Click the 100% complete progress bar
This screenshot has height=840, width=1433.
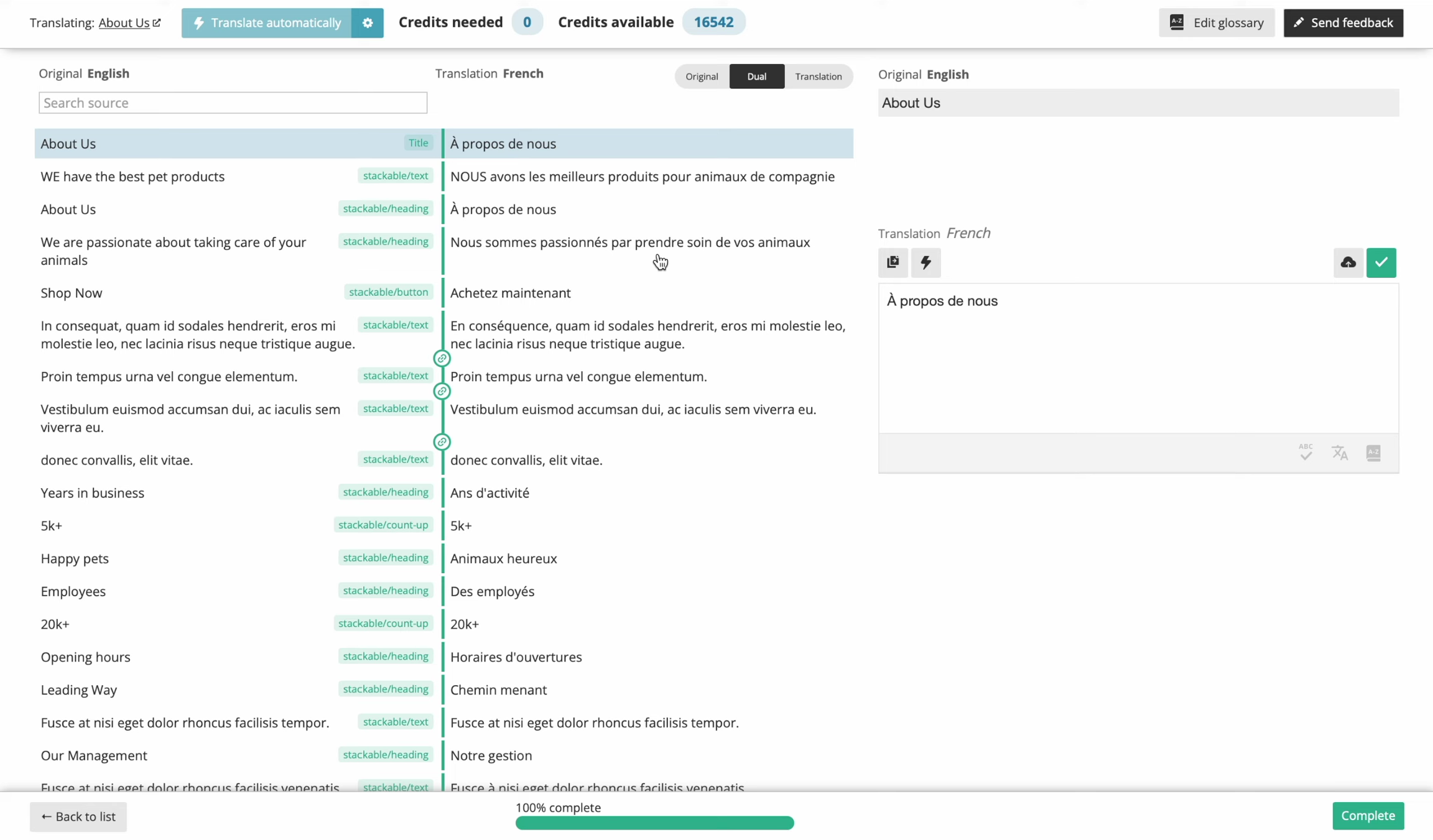(x=654, y=822)
